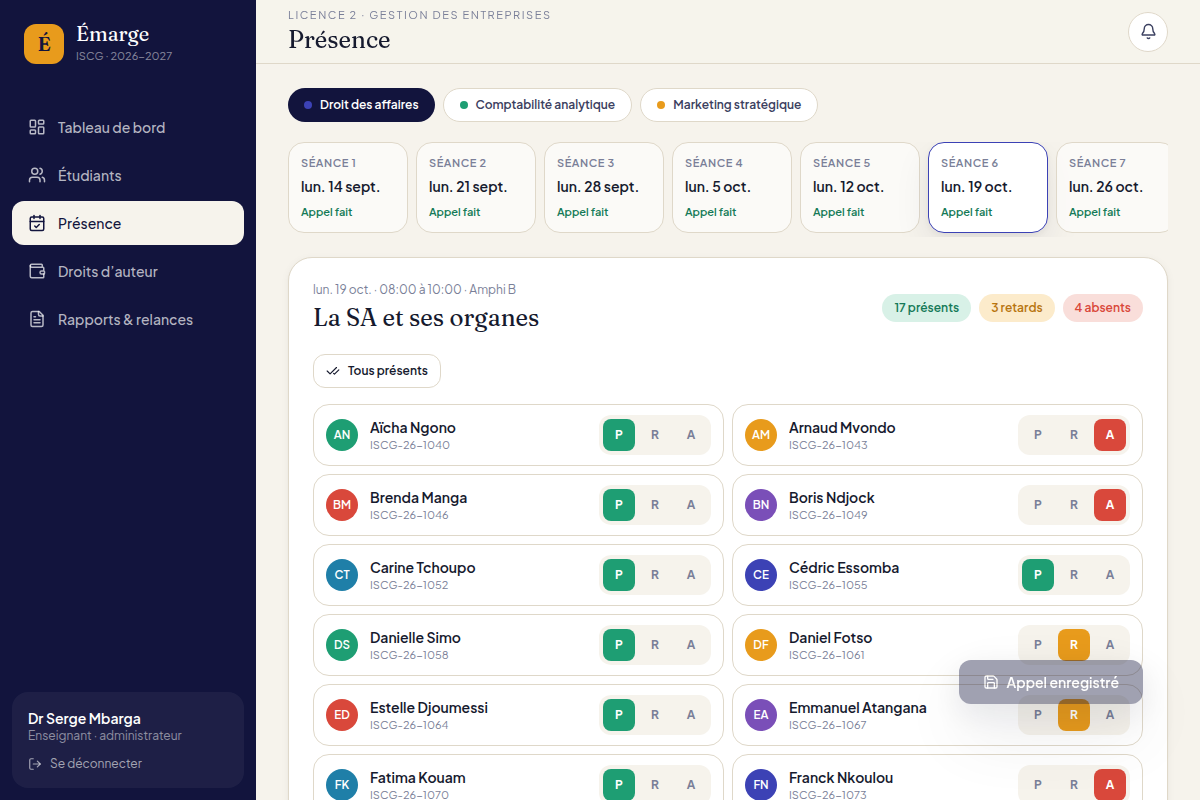Click Arnaud Mvondo's AM avatar
The height and width of the screenshot is (800, 1200).
761,435
